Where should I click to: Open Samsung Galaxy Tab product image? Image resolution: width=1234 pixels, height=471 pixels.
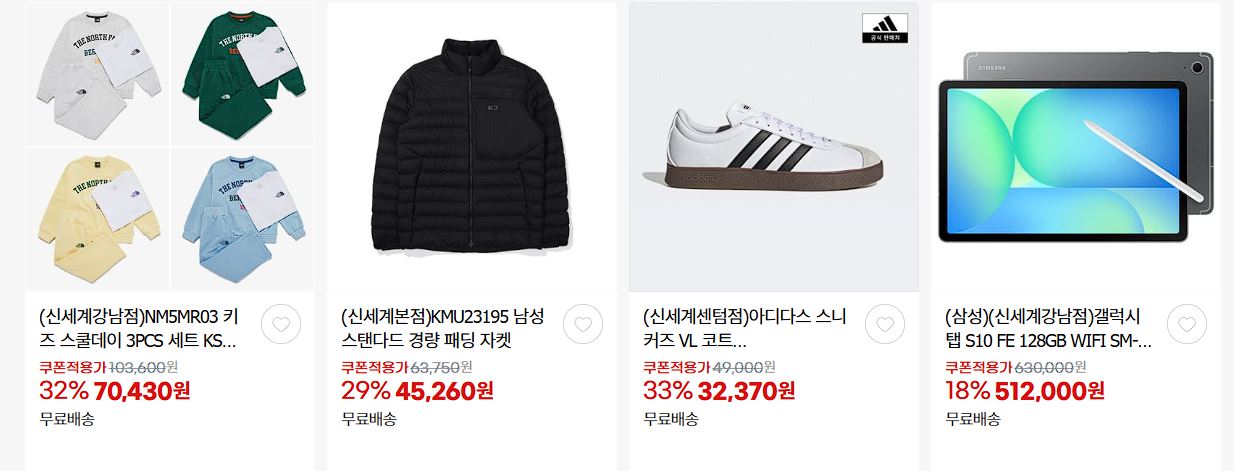(1075, 147)
